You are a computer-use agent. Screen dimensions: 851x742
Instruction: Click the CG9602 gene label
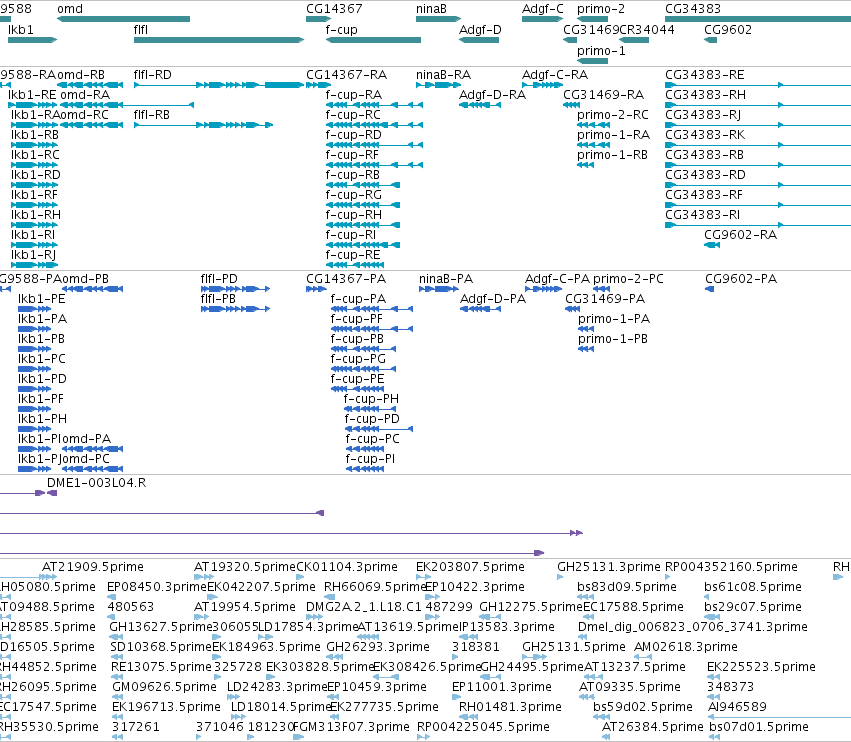(728, 29)
